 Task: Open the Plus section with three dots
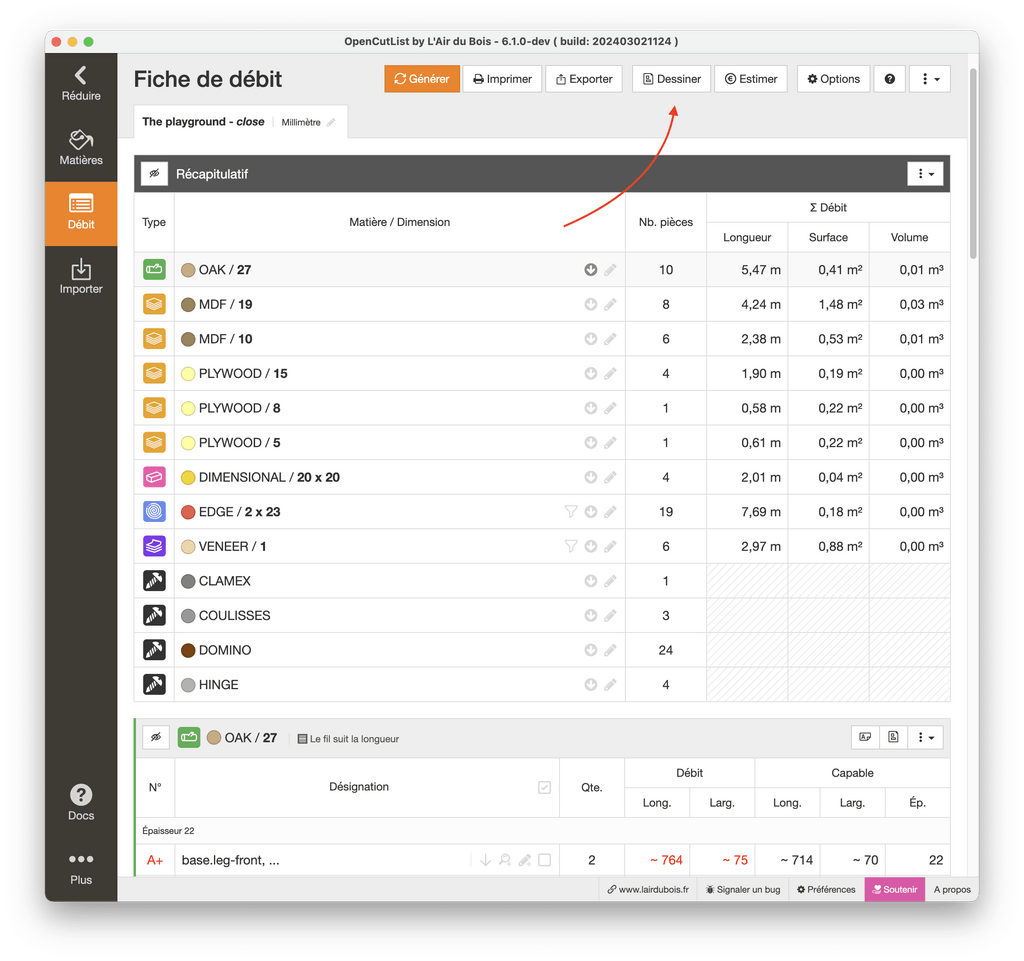(81, 868)
